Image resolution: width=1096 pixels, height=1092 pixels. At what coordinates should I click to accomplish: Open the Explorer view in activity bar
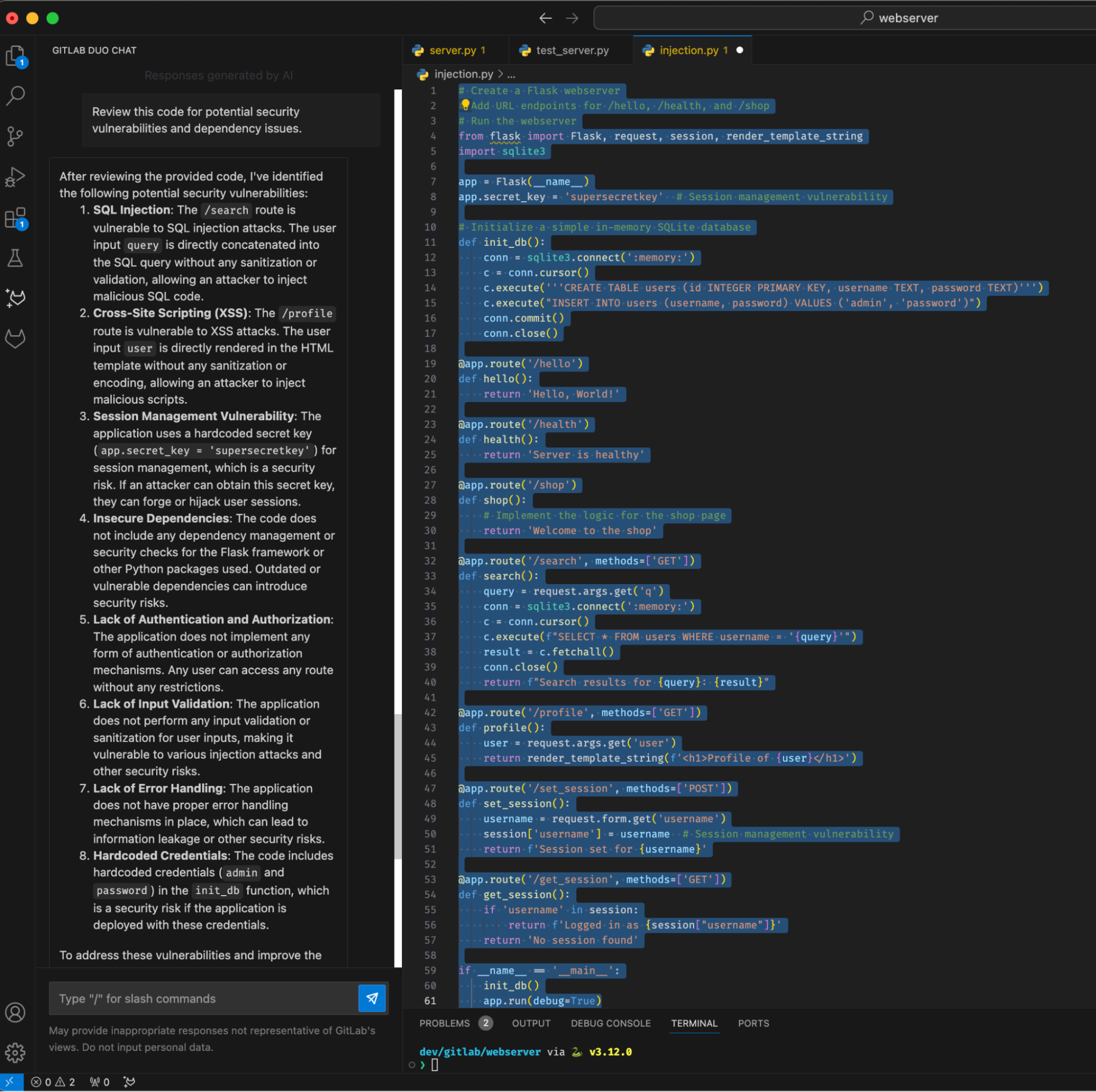click(x=15, y=56)
